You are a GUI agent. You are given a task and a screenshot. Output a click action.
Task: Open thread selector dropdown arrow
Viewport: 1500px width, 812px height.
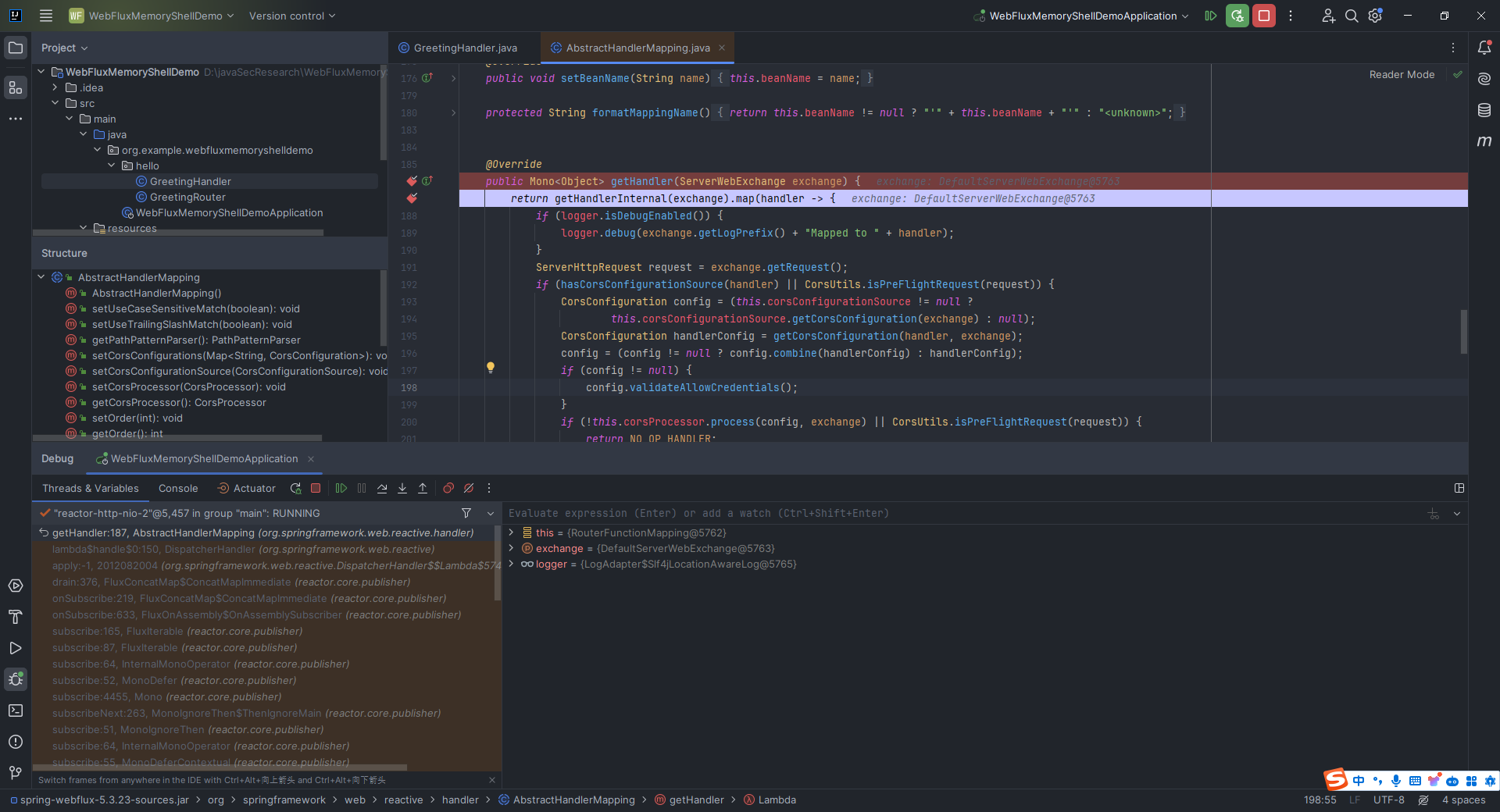pyautogui.click(x=491, y=513)
